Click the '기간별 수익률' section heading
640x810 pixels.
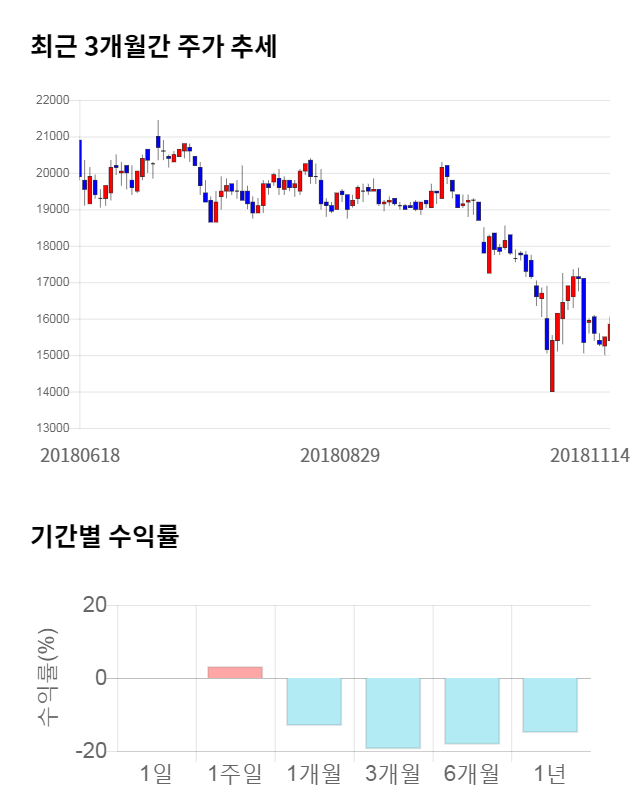pyautogui.click(x=104, y=536)
